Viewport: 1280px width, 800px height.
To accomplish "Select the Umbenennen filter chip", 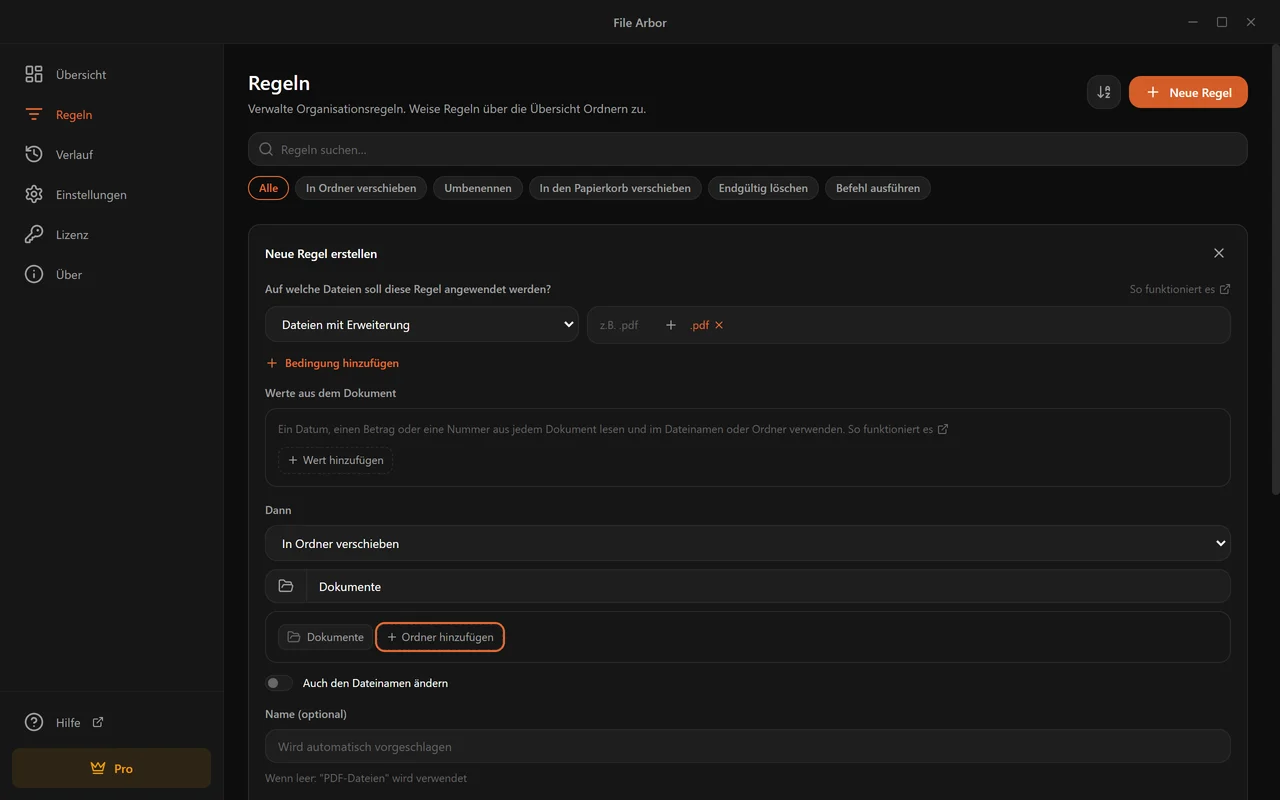I will [478, 188].
